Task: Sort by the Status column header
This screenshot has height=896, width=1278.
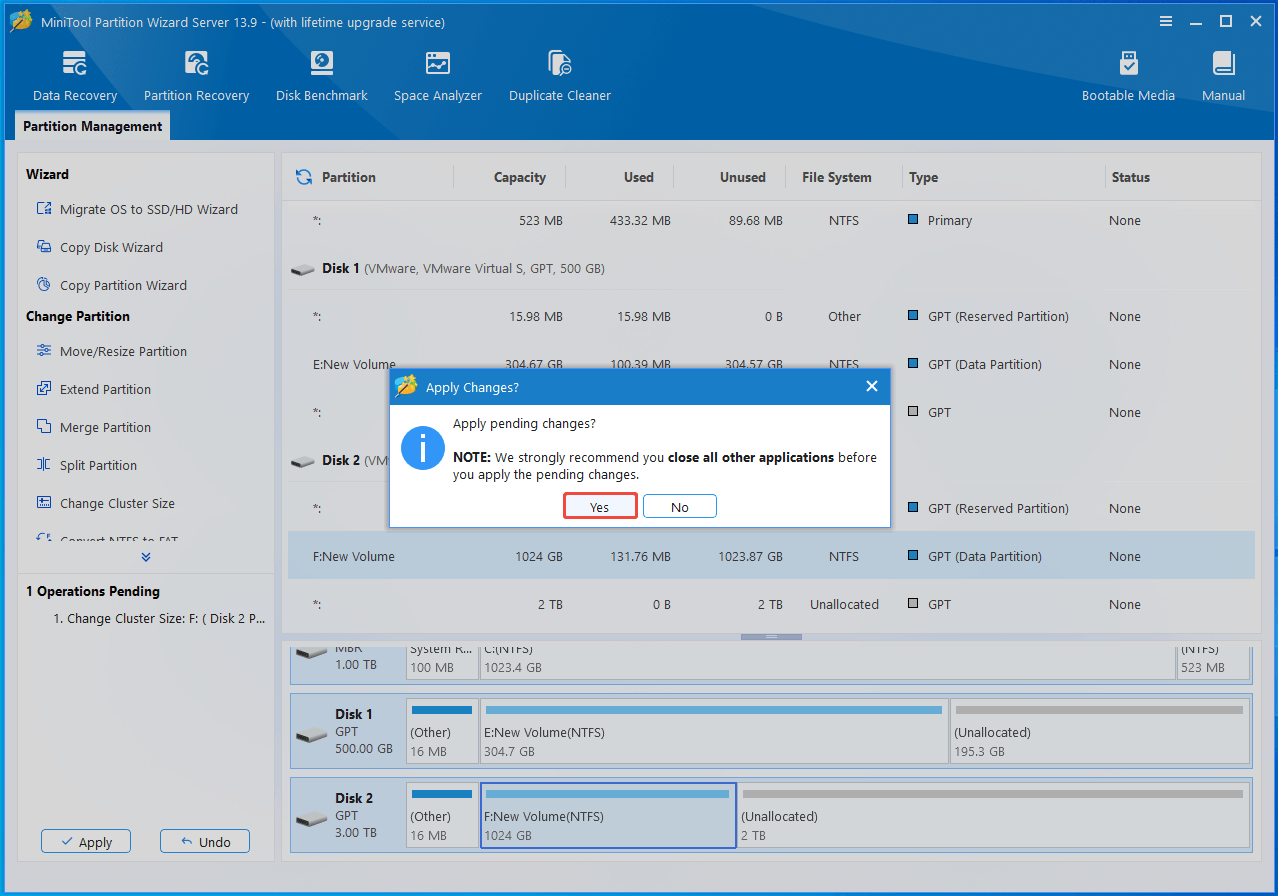Action: [x=1131, y=177]
